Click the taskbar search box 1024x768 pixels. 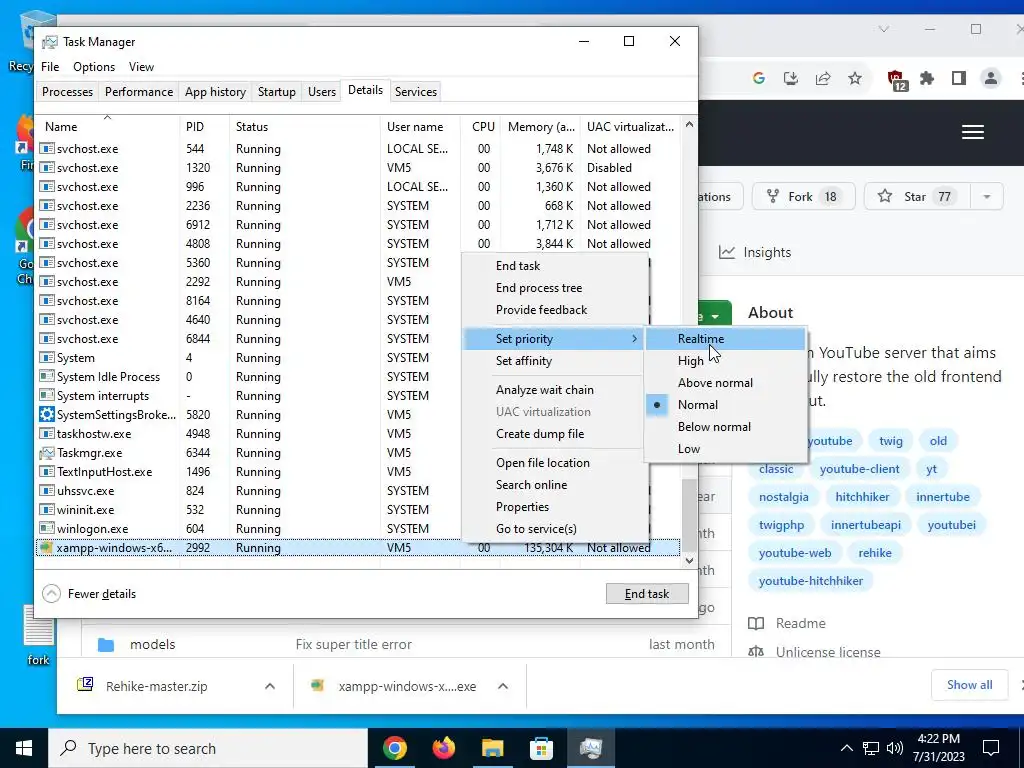pyautogui.click(x=208, y=748)
